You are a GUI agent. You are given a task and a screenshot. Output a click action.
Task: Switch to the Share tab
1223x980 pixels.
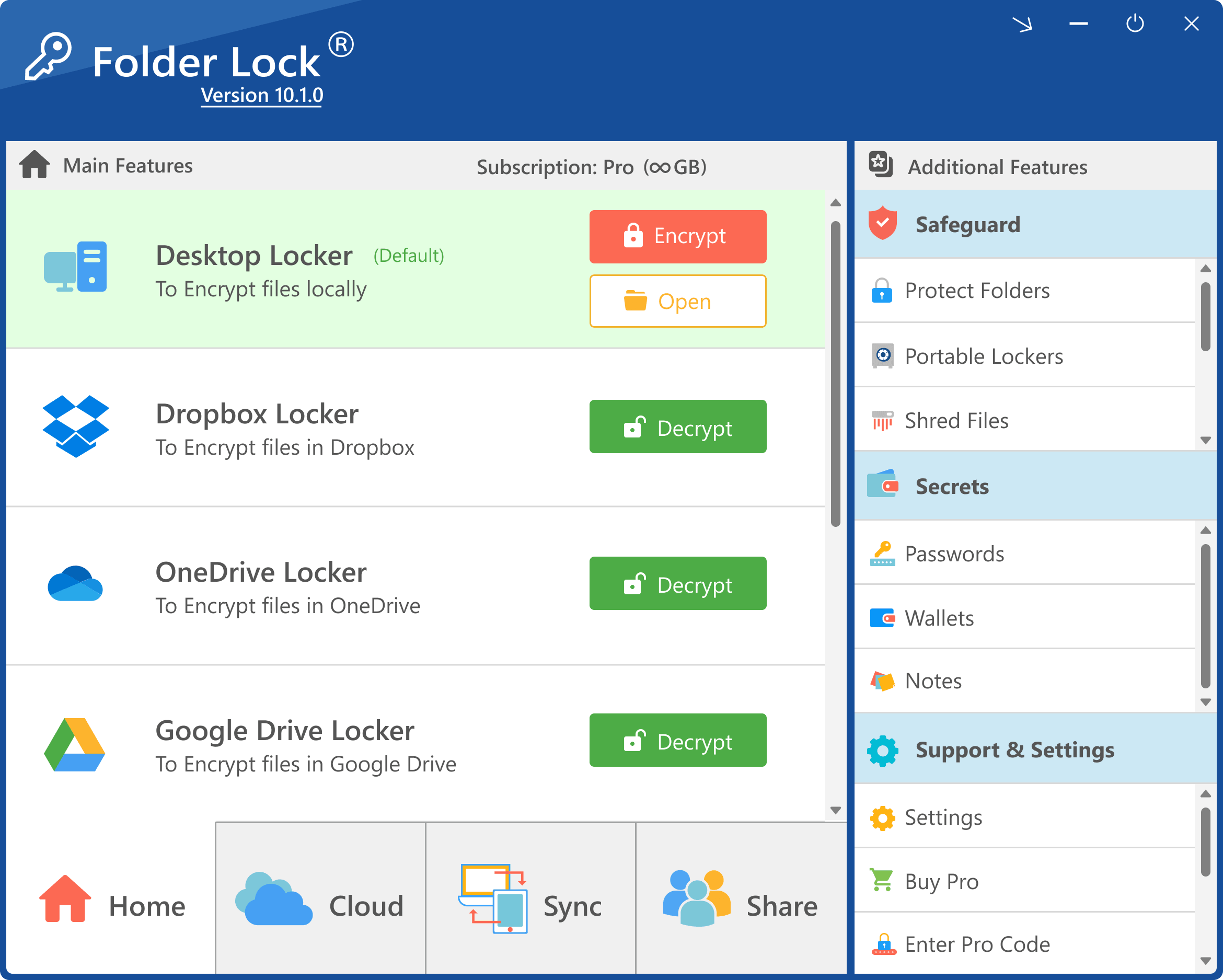coord(741,898)
